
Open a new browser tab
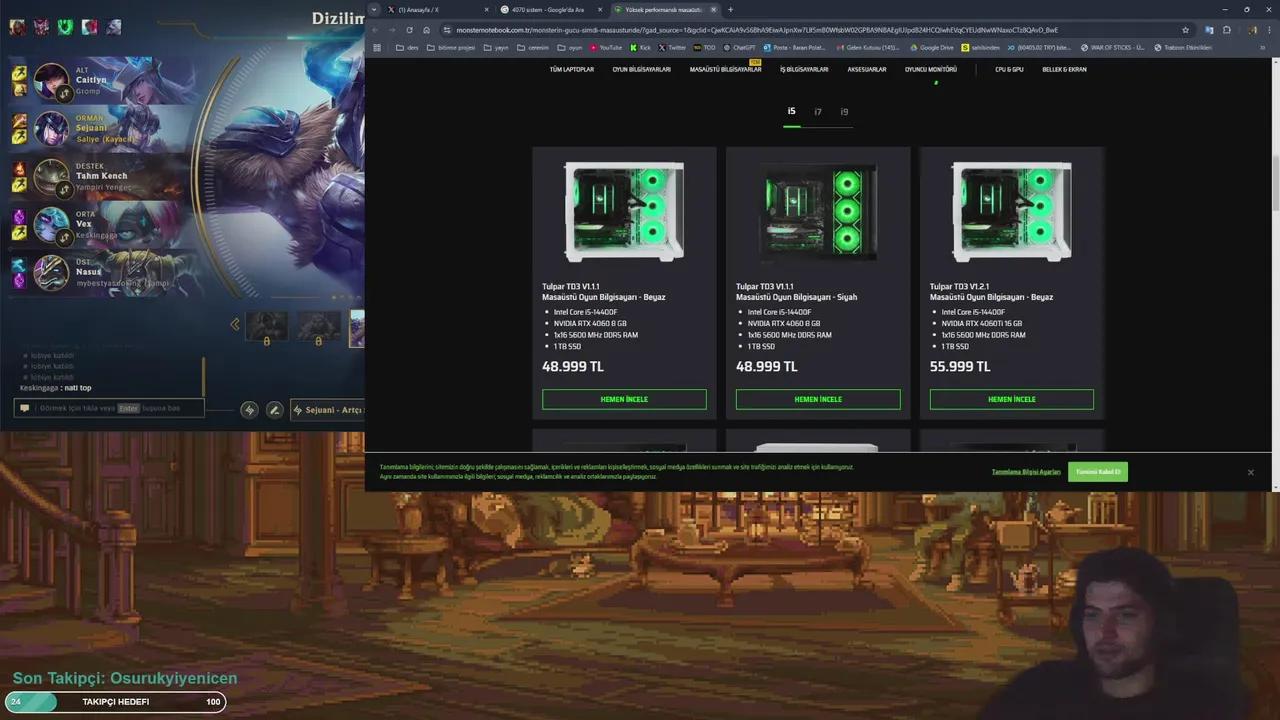[730, 9]
